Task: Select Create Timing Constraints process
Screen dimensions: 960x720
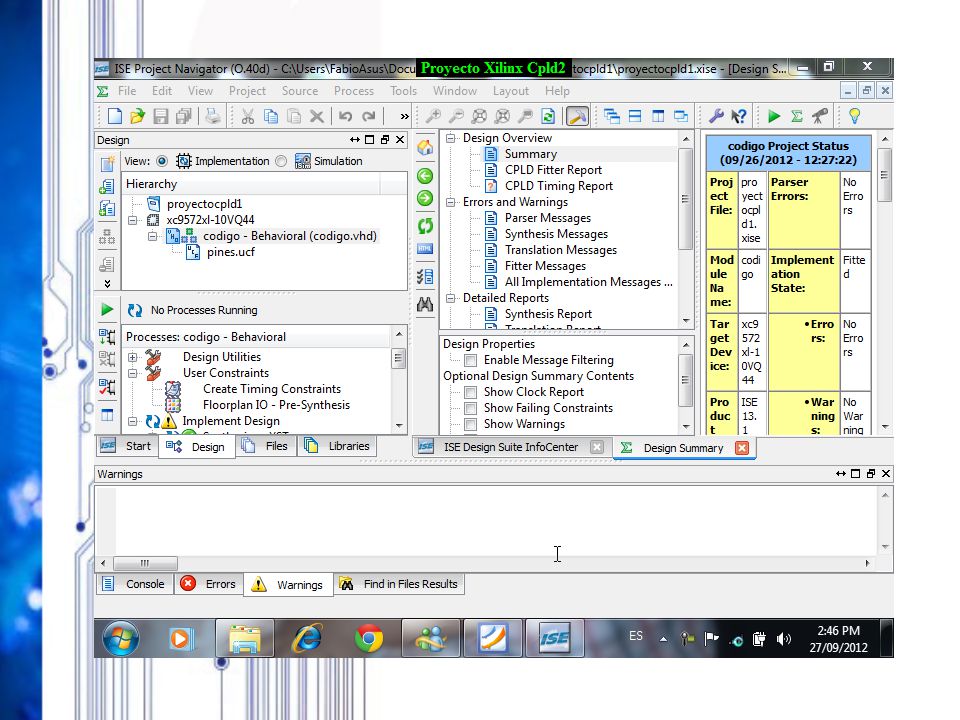Action: click(272, 389)
